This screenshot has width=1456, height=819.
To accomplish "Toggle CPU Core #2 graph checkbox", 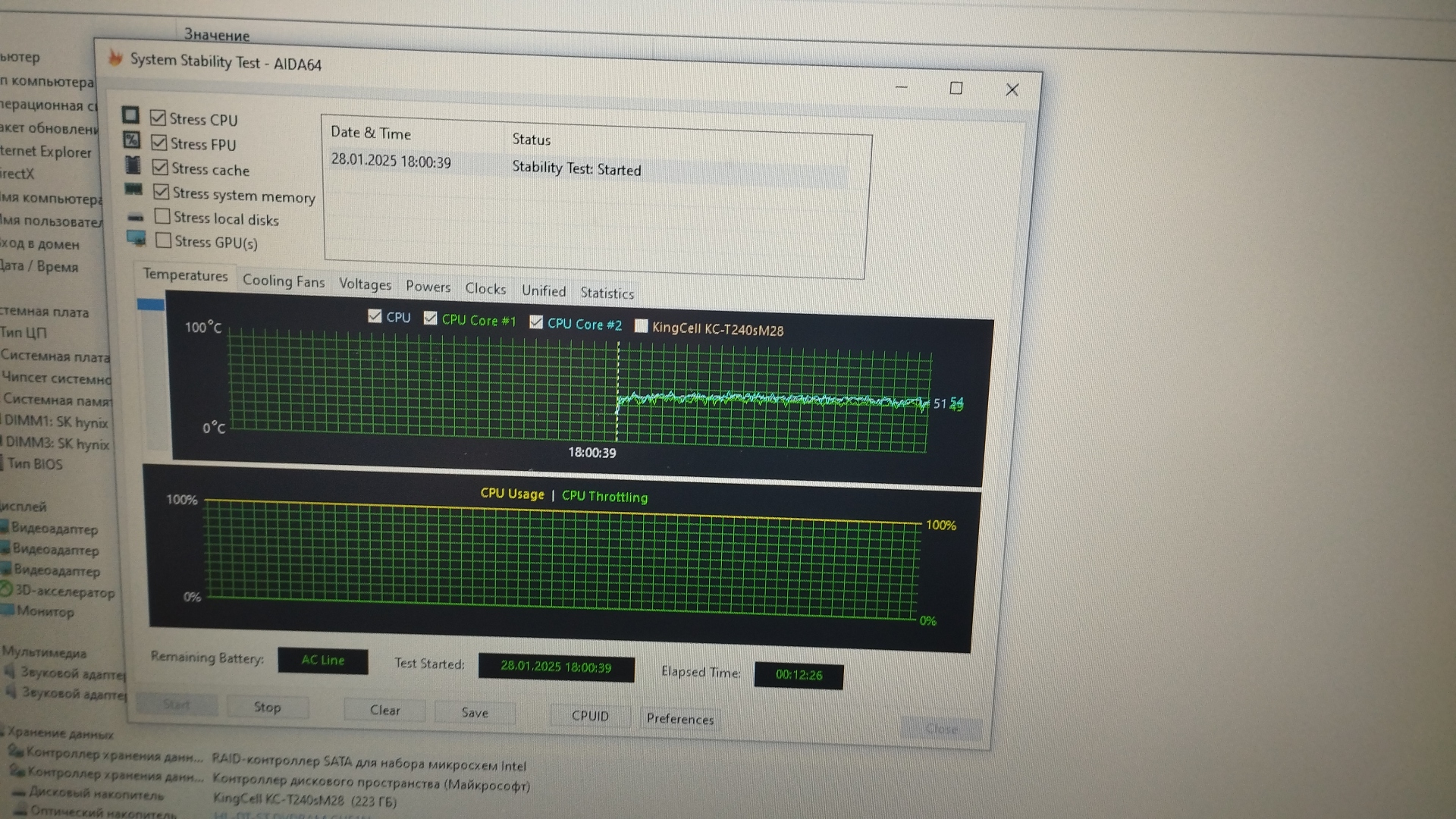I will pyautogui.click(x=536, y=322).
